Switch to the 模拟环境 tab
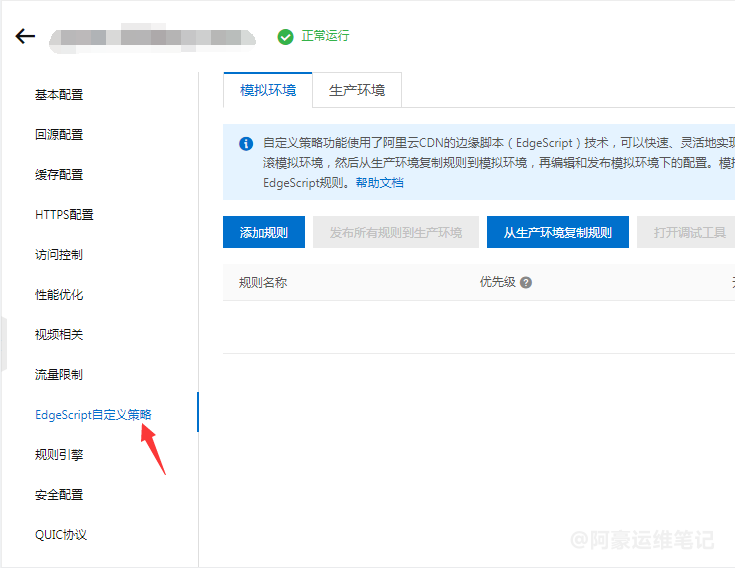Image resolution: width=735 pixels, height=568 pixels. pyautogui.click(x=268, y=90)
